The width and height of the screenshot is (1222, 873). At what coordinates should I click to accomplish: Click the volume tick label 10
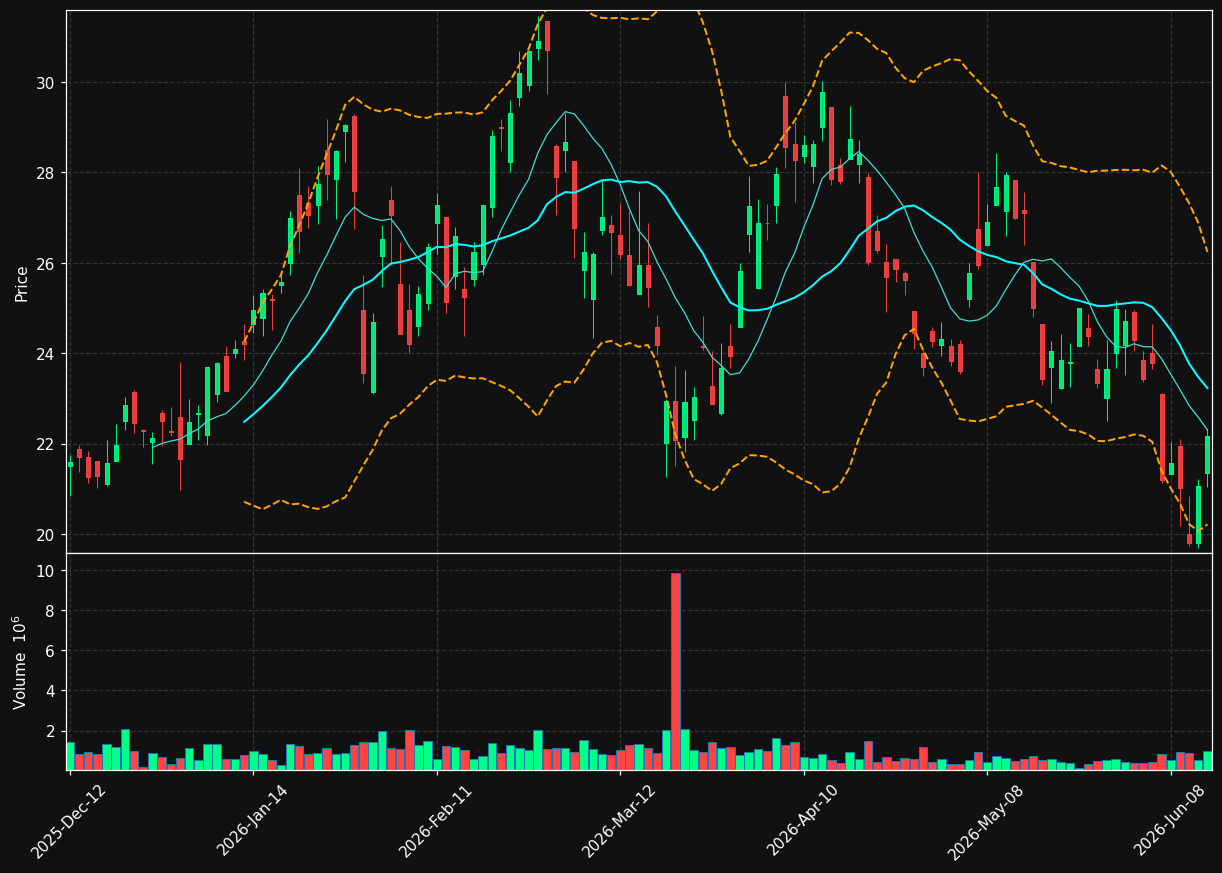[x=47, y=571]
